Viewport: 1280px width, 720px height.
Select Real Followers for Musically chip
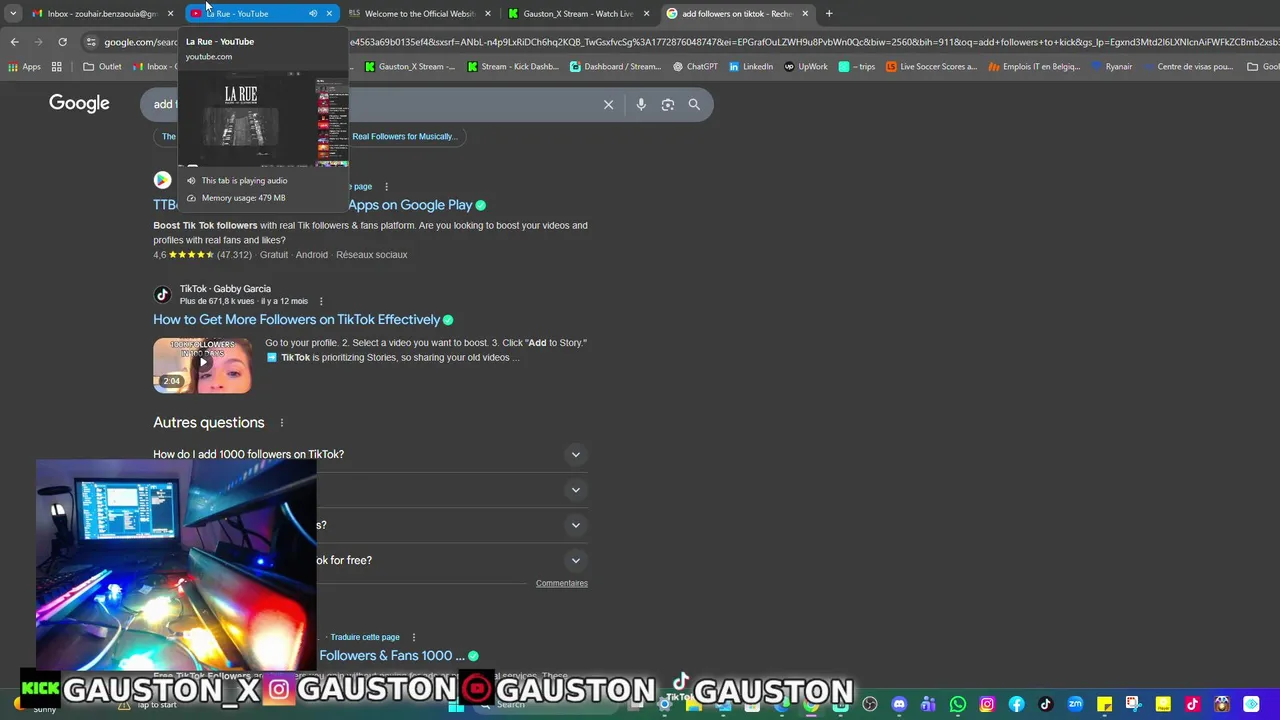(403, 136)
